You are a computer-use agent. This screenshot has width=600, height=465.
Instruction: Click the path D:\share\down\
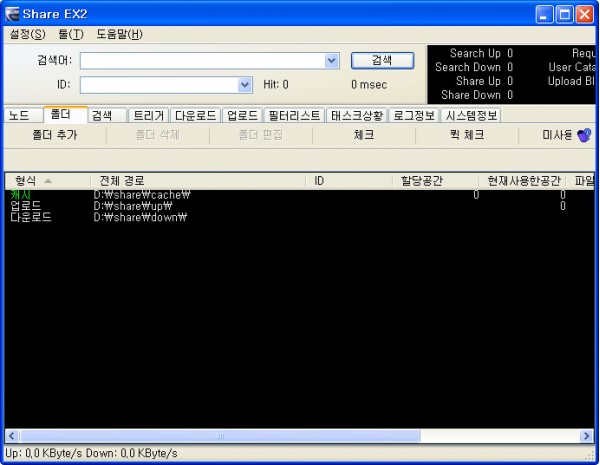[x=140, y=217]
